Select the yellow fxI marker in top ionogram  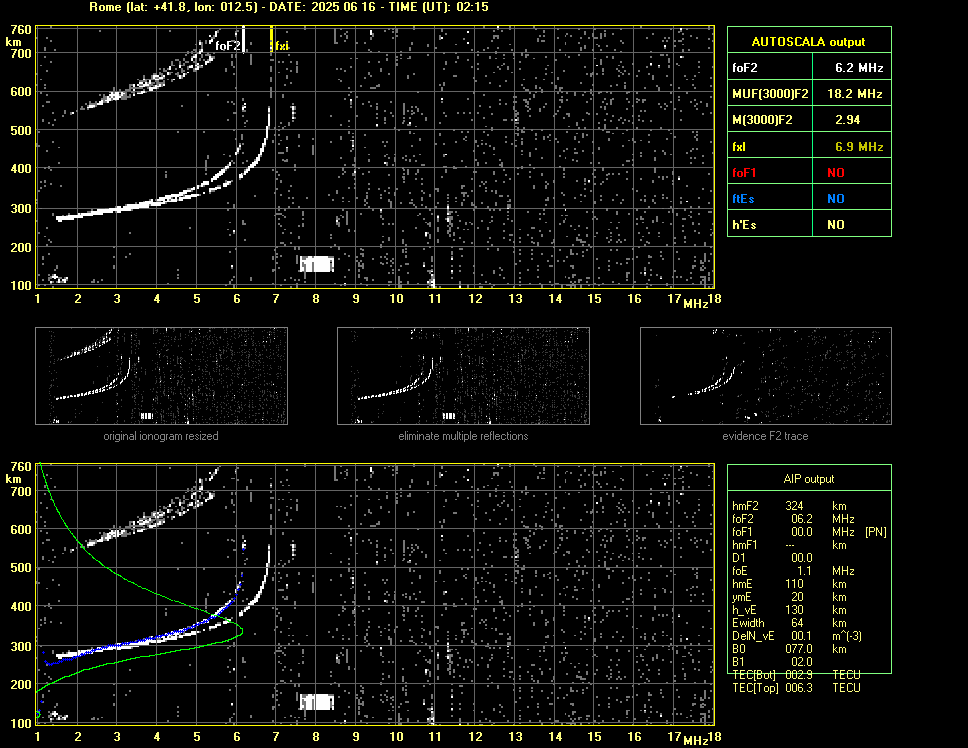tap(272, 39)
